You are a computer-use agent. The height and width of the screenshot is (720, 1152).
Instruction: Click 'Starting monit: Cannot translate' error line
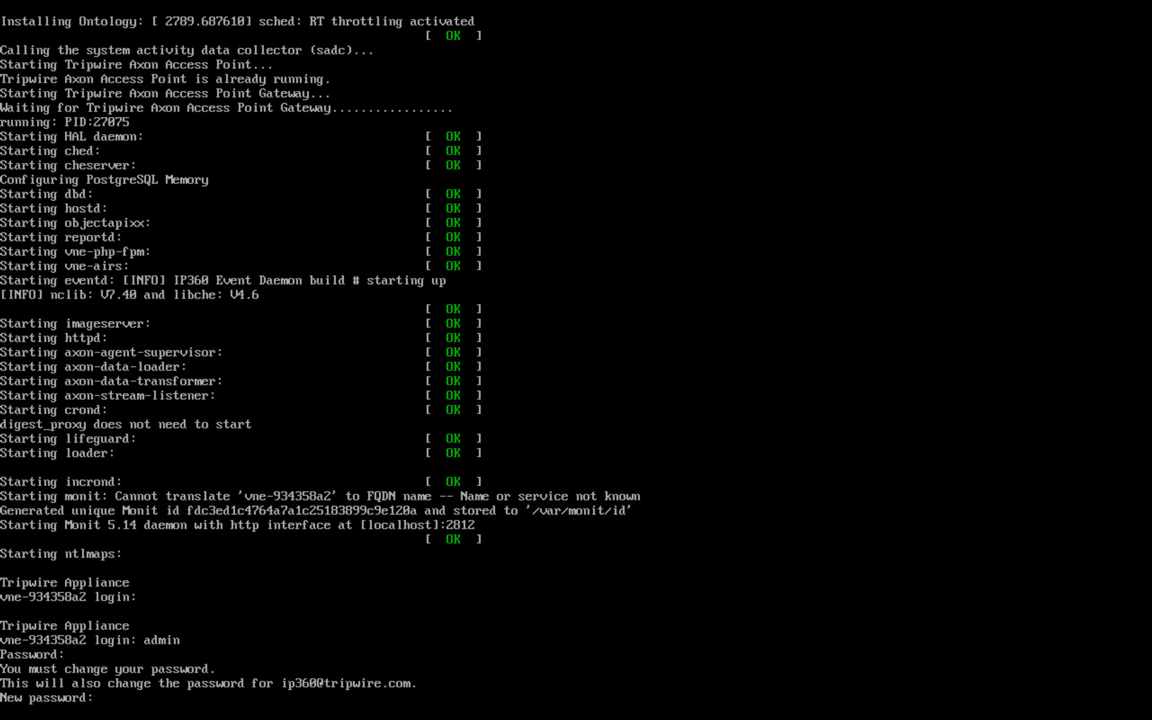click(320, 497)
